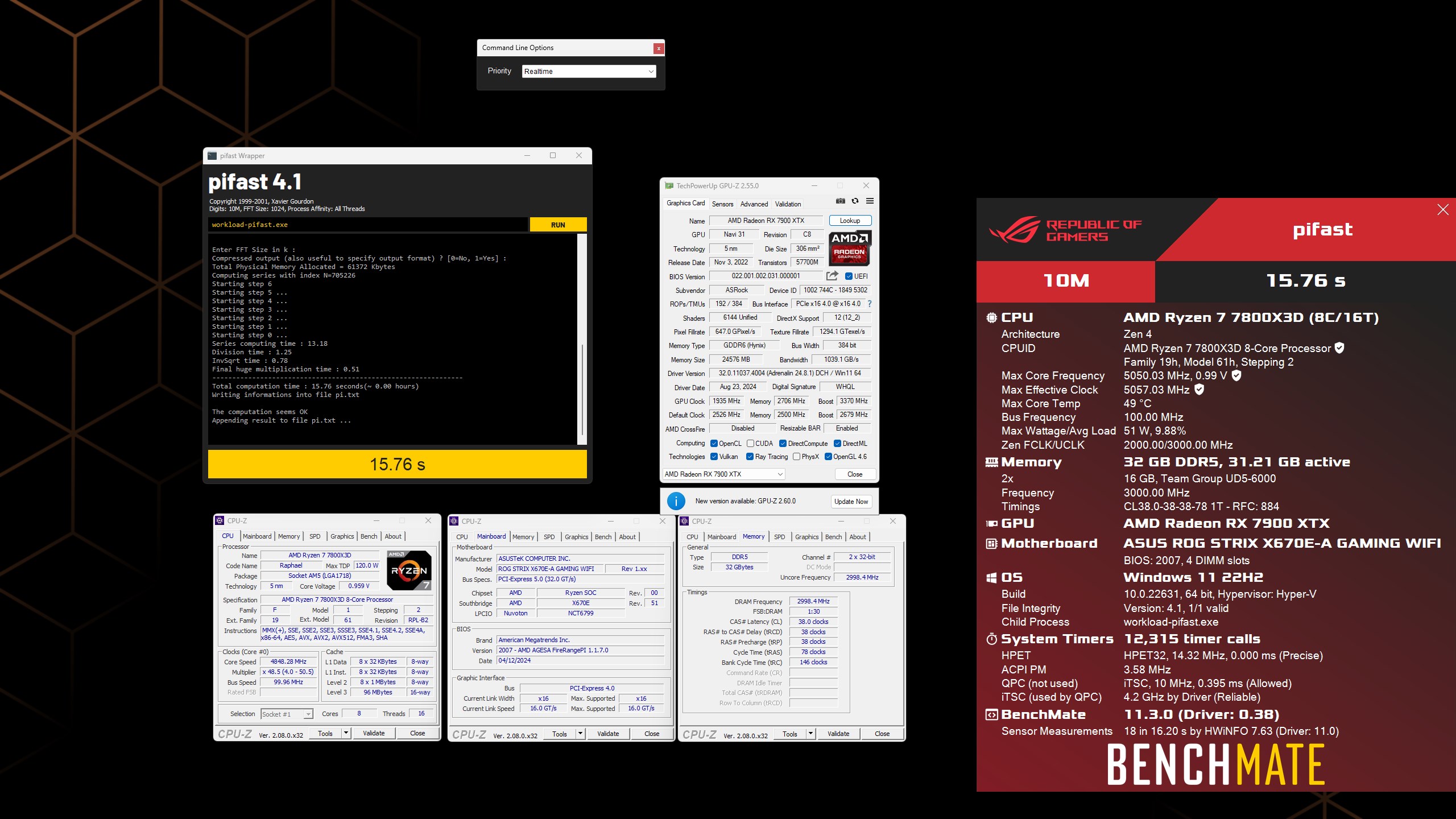Viewport: 1456px width, 819px height.
Task: Click the BenchMate version row icon
Action: click(991, 715)
